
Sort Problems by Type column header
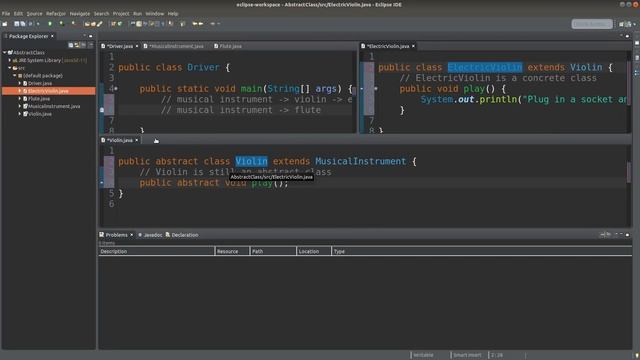[x=482, y=251]
